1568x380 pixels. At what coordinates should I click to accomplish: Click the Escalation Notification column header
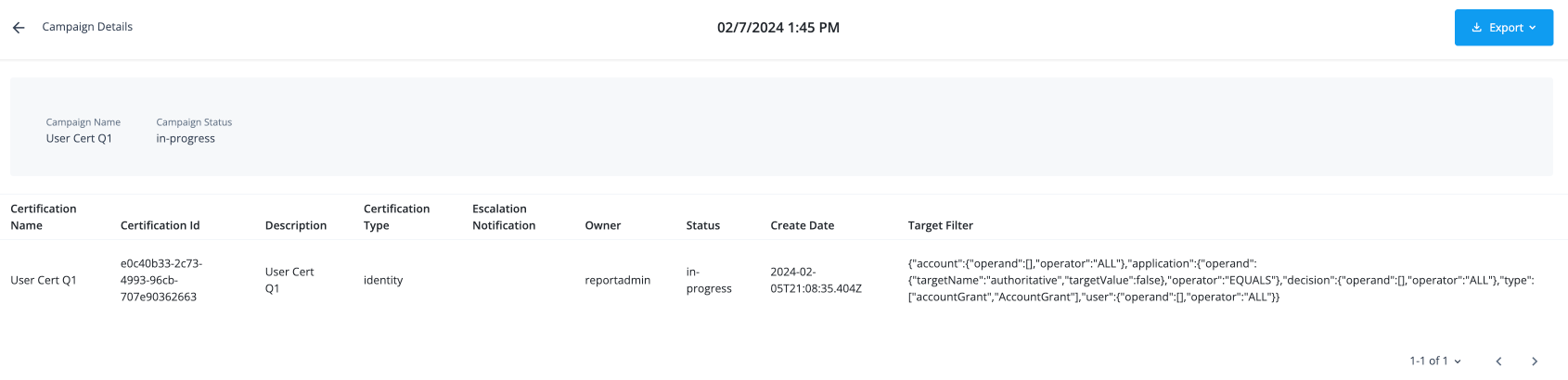pyautogui.click(x=504, y=217)
